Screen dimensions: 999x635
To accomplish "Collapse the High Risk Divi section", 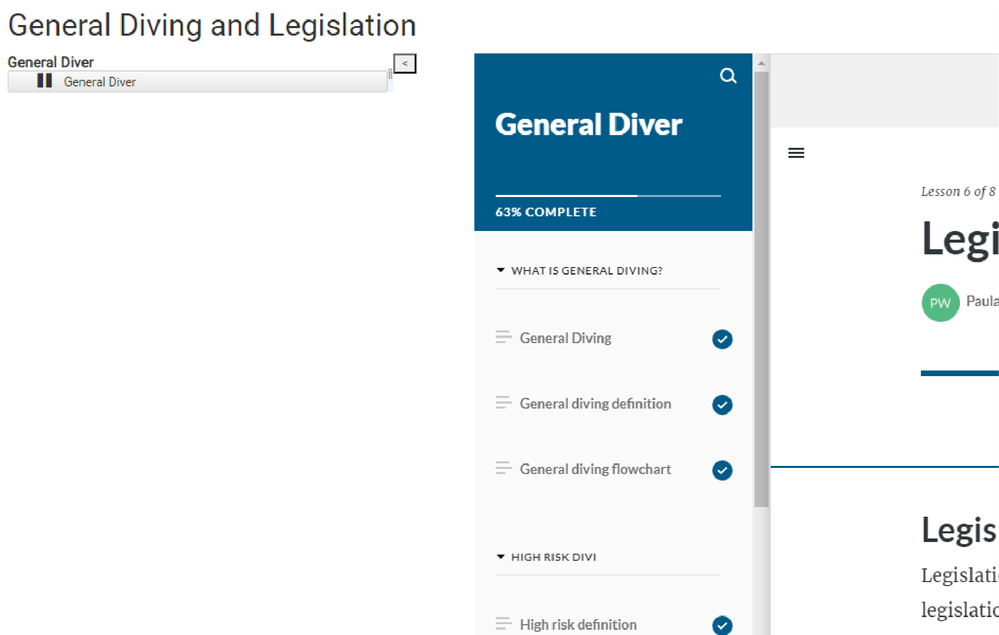I will 501,557.
